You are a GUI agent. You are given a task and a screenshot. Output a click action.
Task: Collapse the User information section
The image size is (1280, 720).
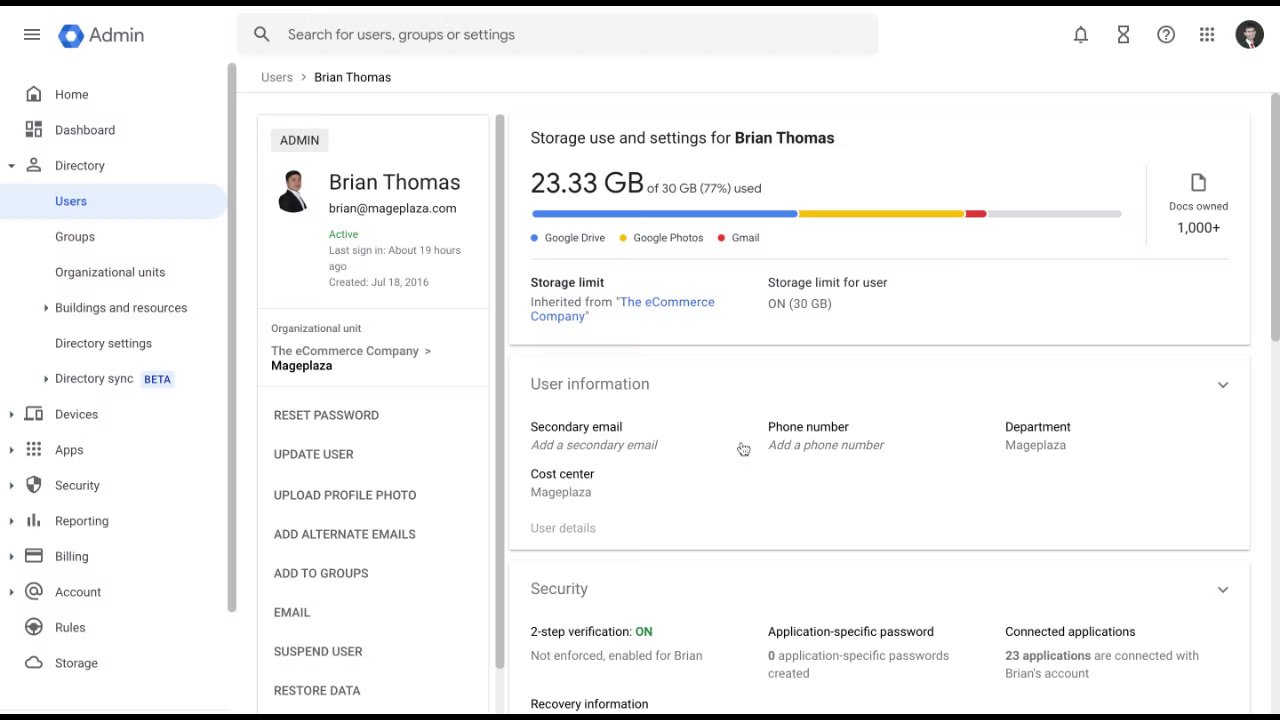coord(1222,385)
